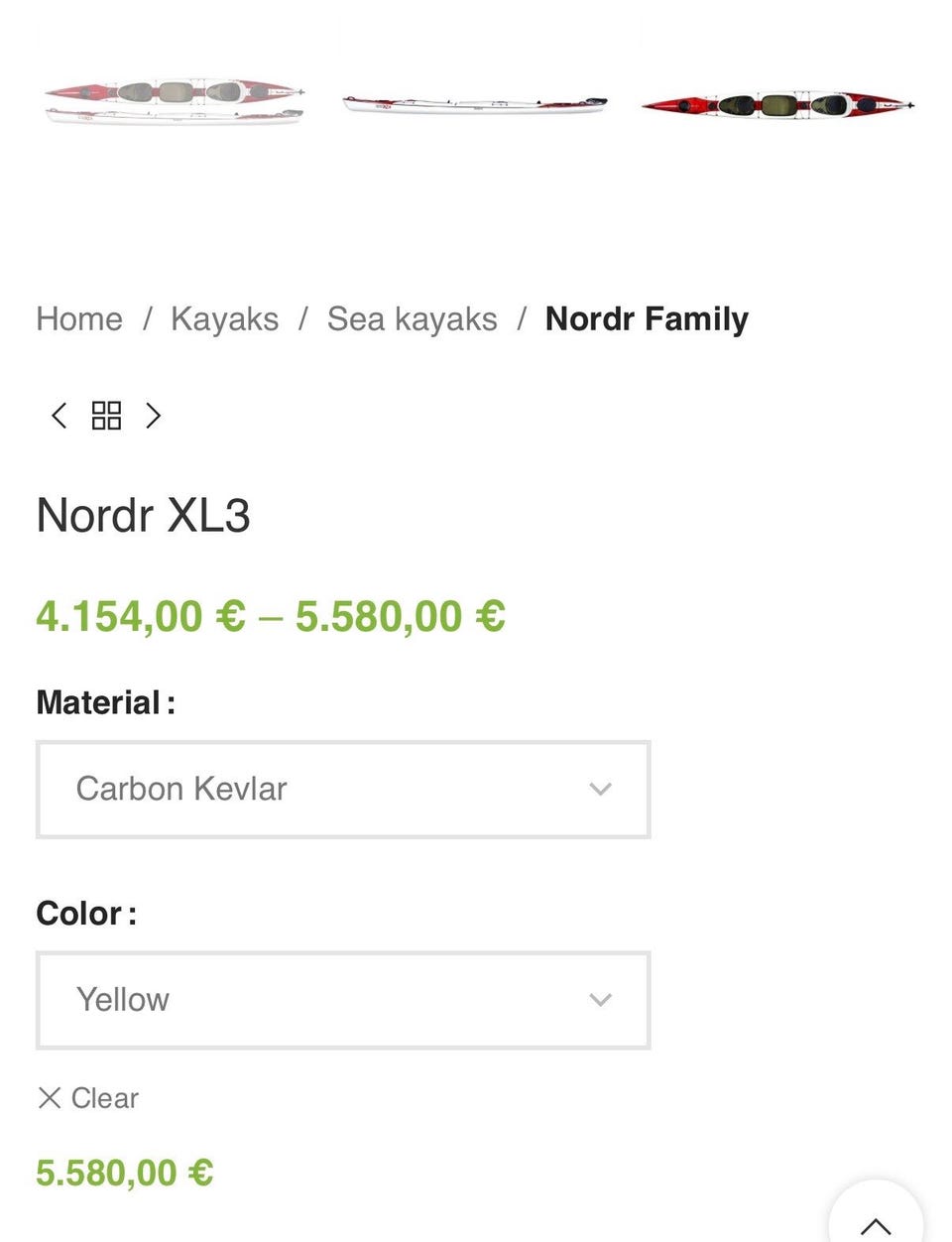Open the red top-view kayak thumbnail
The height and width of the screenshot is (1242, 952).
776,104
